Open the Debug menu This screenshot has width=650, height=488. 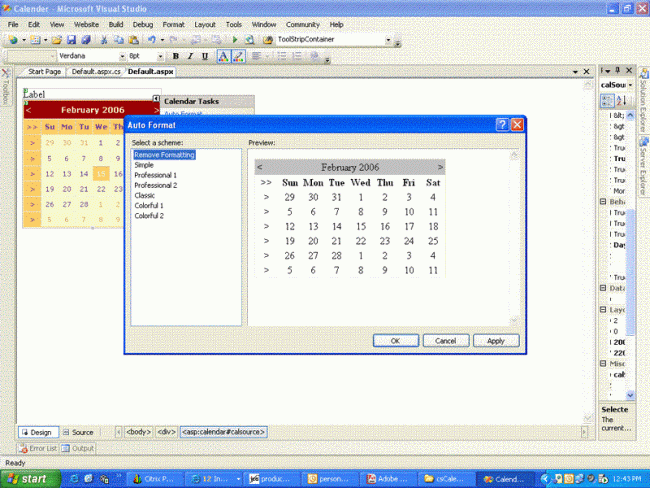click(143, 24)
